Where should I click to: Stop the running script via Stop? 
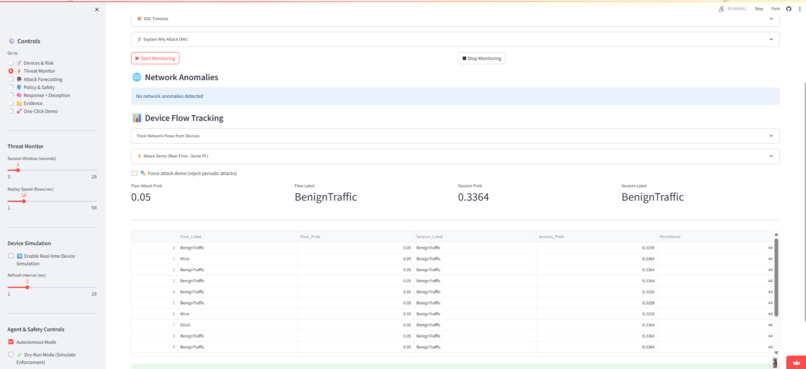pyautogui.click(x=759, y=9)
